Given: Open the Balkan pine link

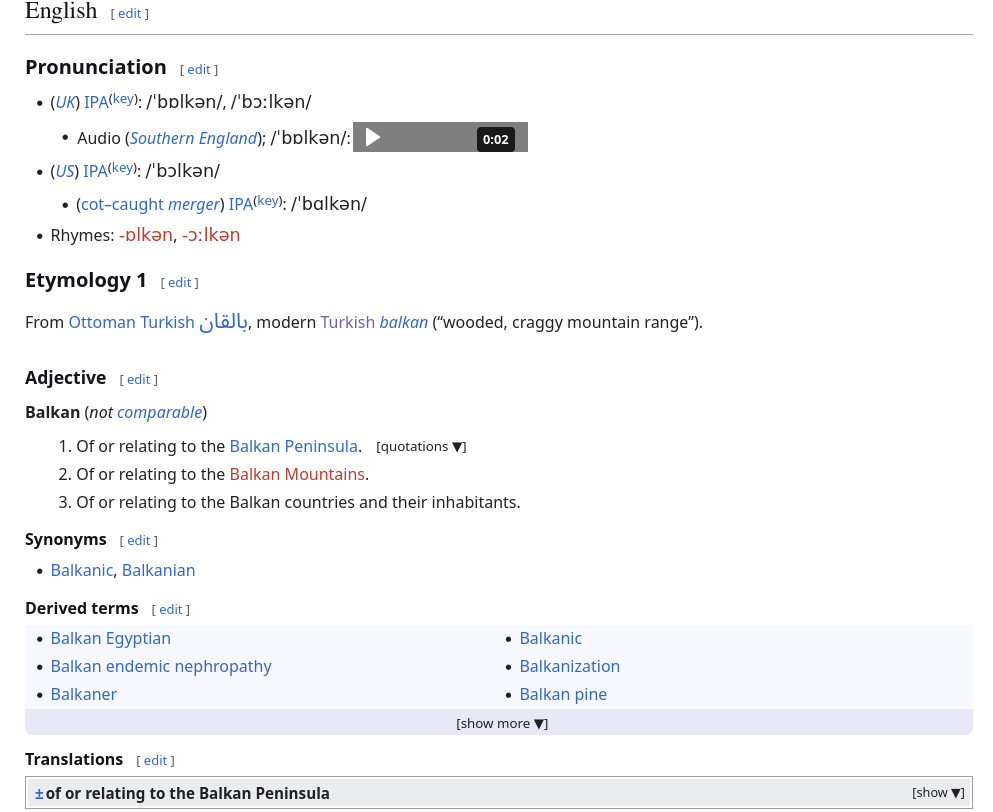Looking at the screenshot, I should [563, 694].
